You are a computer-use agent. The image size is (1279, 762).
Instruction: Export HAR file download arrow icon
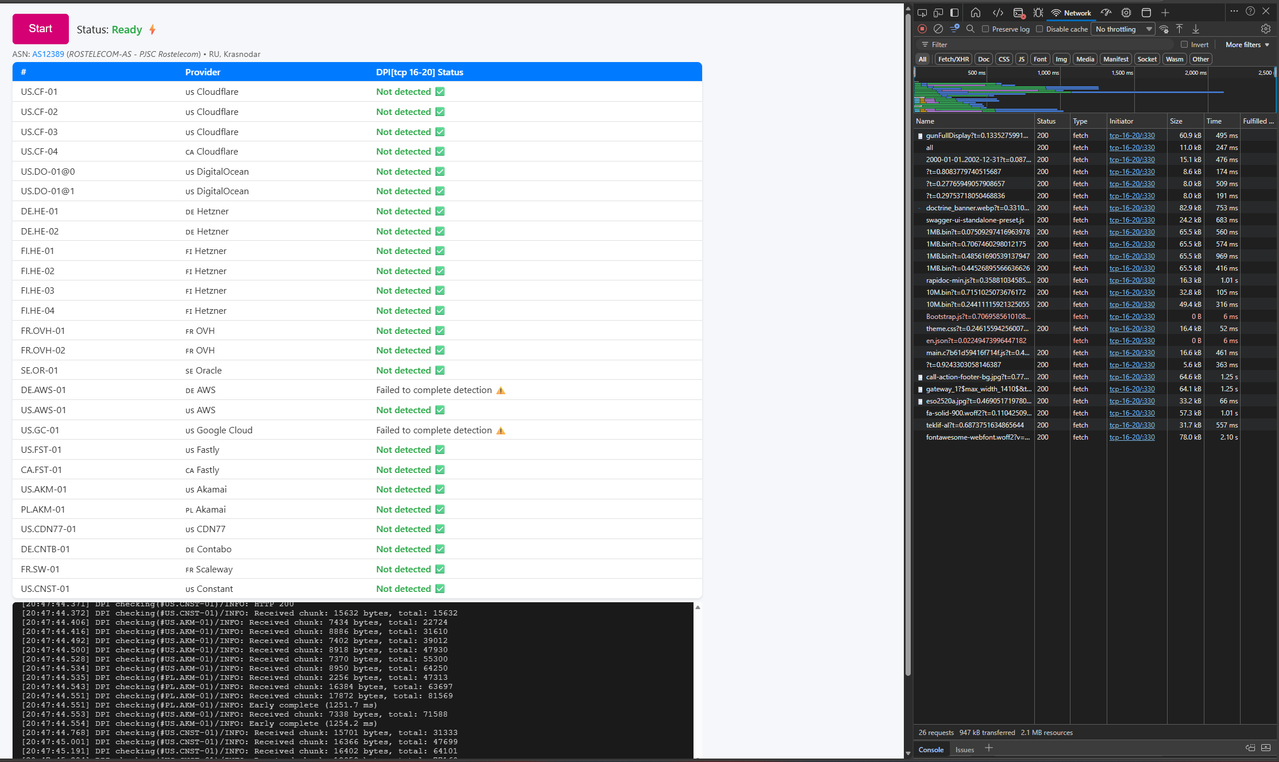tap(1196, 29)
